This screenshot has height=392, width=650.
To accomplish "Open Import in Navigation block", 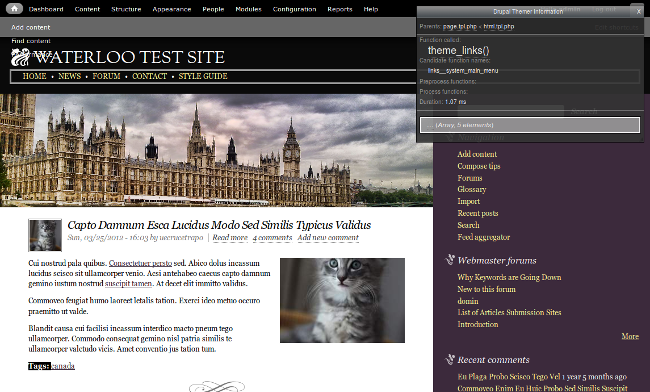I will coord(468,201).
